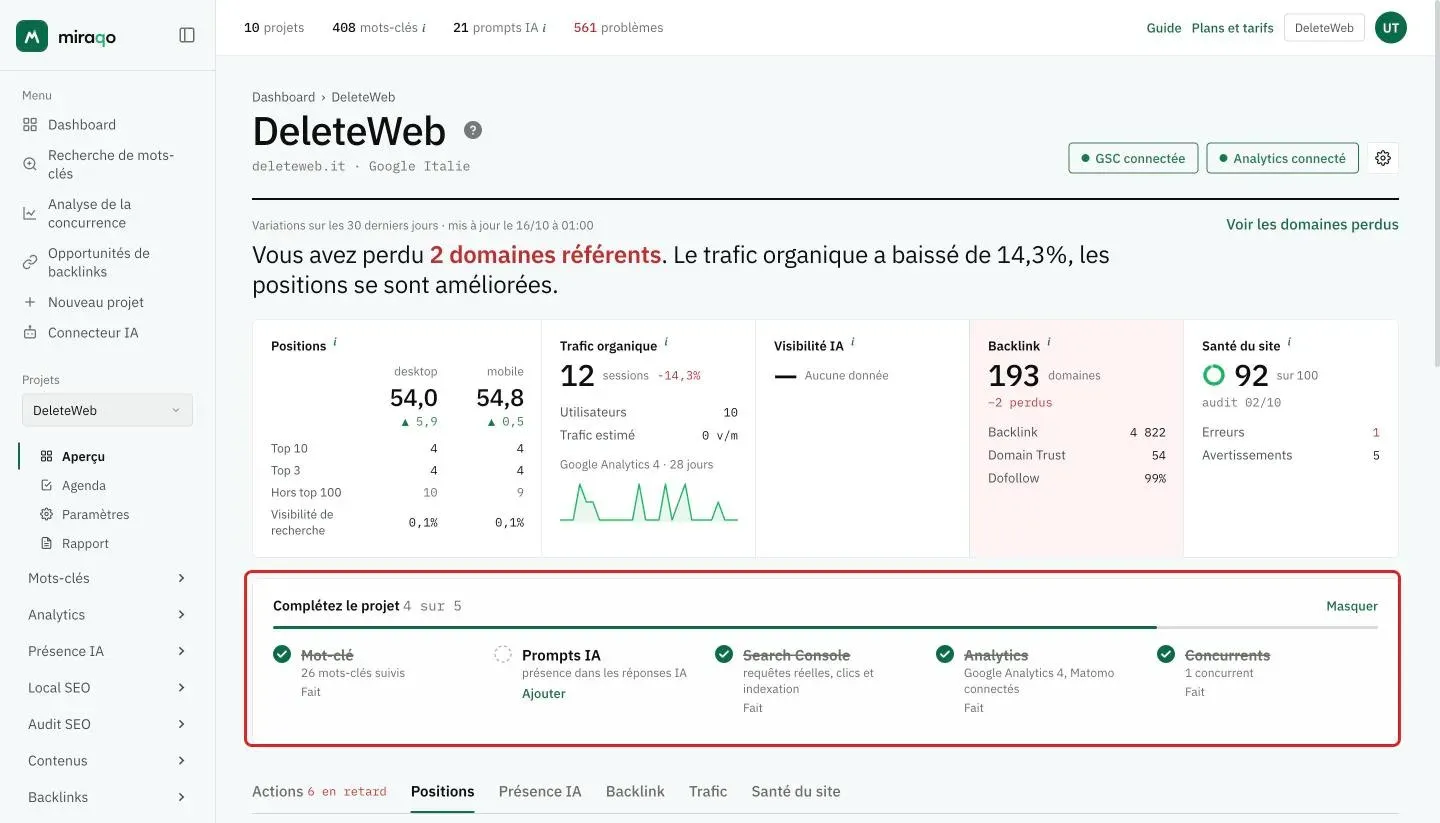This screenshot has width=1440, height=823.
Task: Click the miraqo logo icon
Action: (x=32, y=36)
